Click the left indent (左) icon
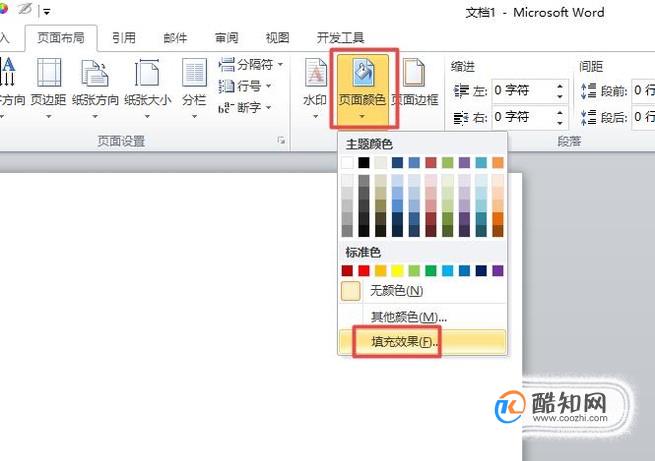The image size is (655, 461). [461, 90]
